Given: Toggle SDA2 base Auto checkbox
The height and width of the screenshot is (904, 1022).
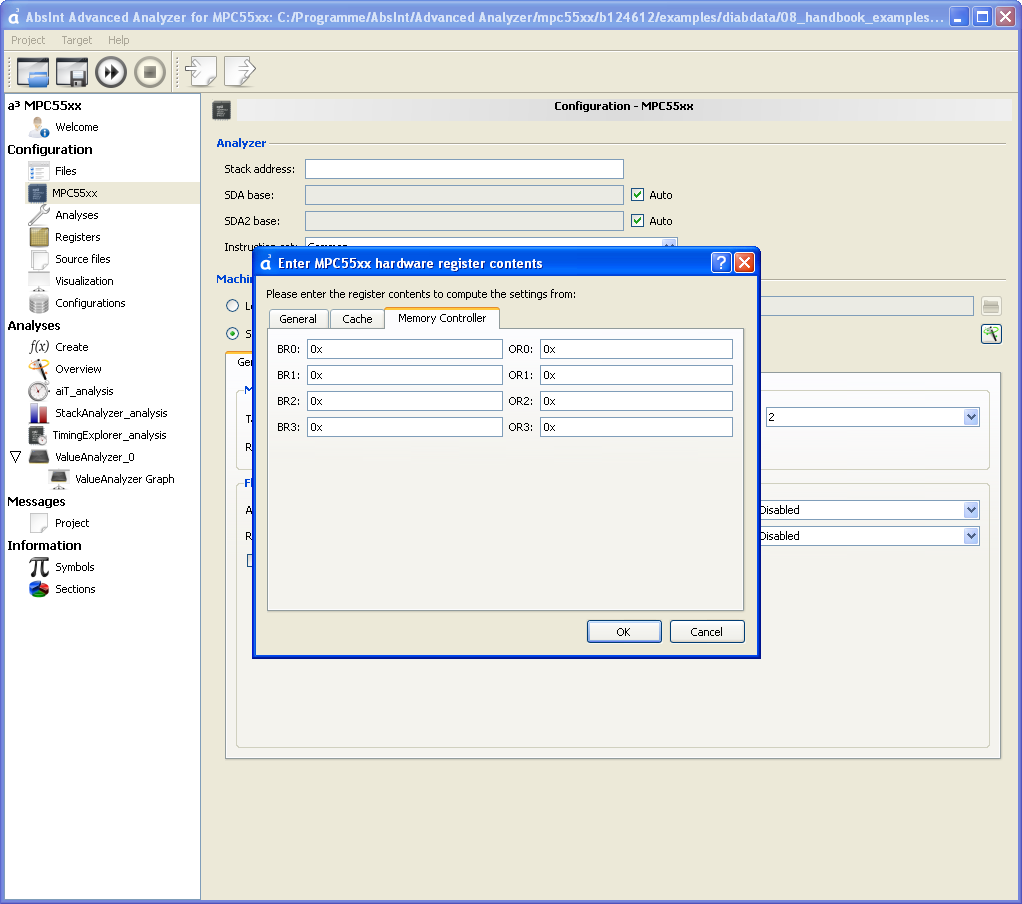Looking at the screenshot, I should coord(637,220).
